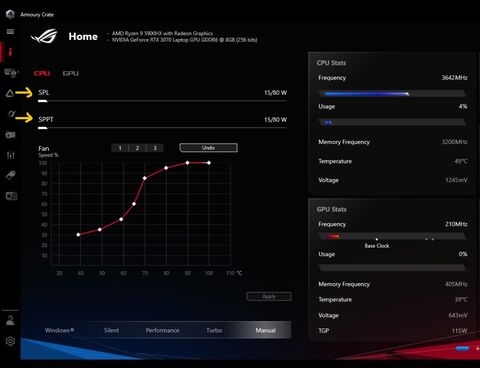The height and width of the screenshot is (368, 480).
Task: Open the hamburger menu in the sidebar
Action: (10, 31)
